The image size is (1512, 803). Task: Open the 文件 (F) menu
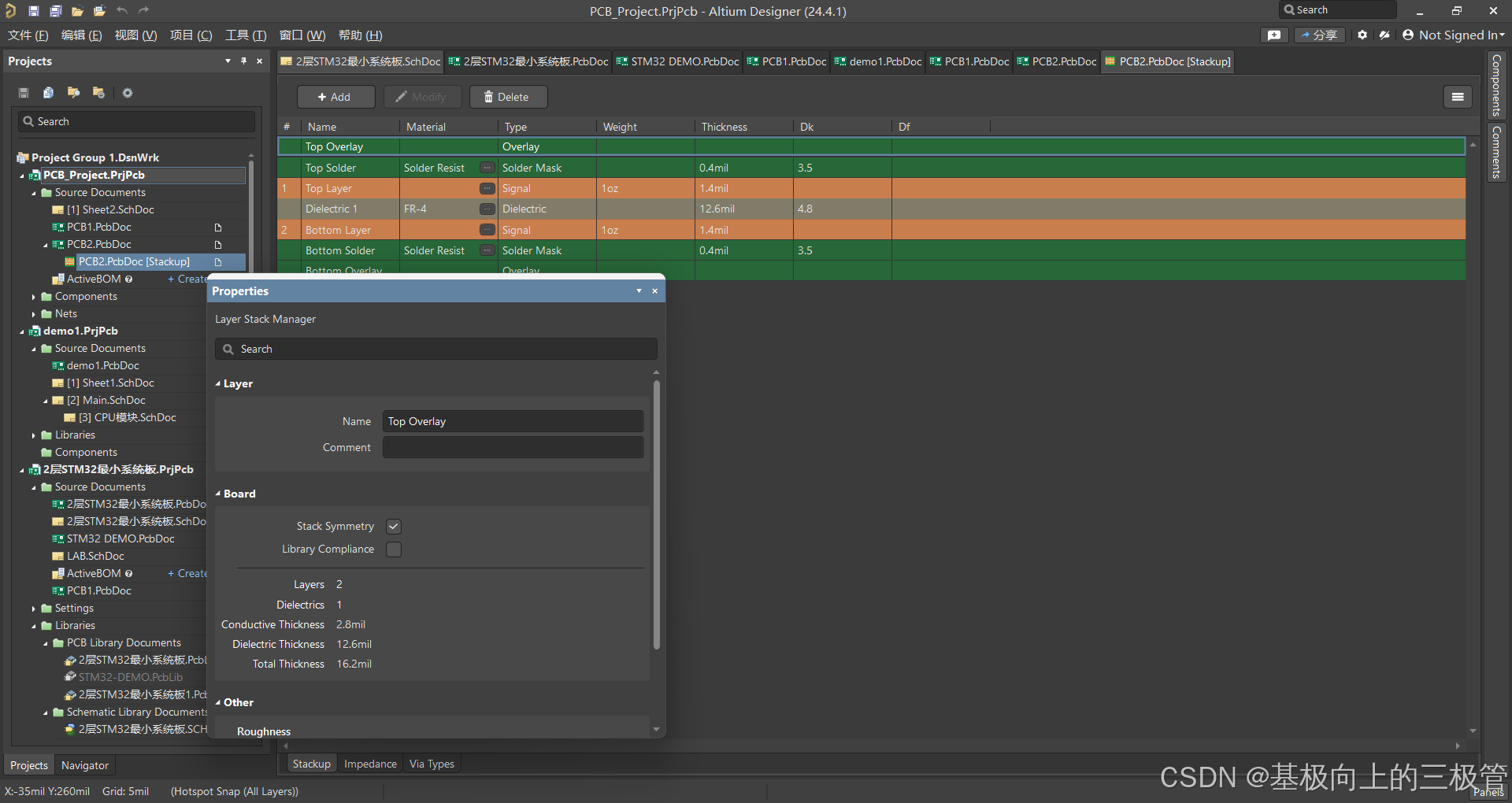(28, 35)
